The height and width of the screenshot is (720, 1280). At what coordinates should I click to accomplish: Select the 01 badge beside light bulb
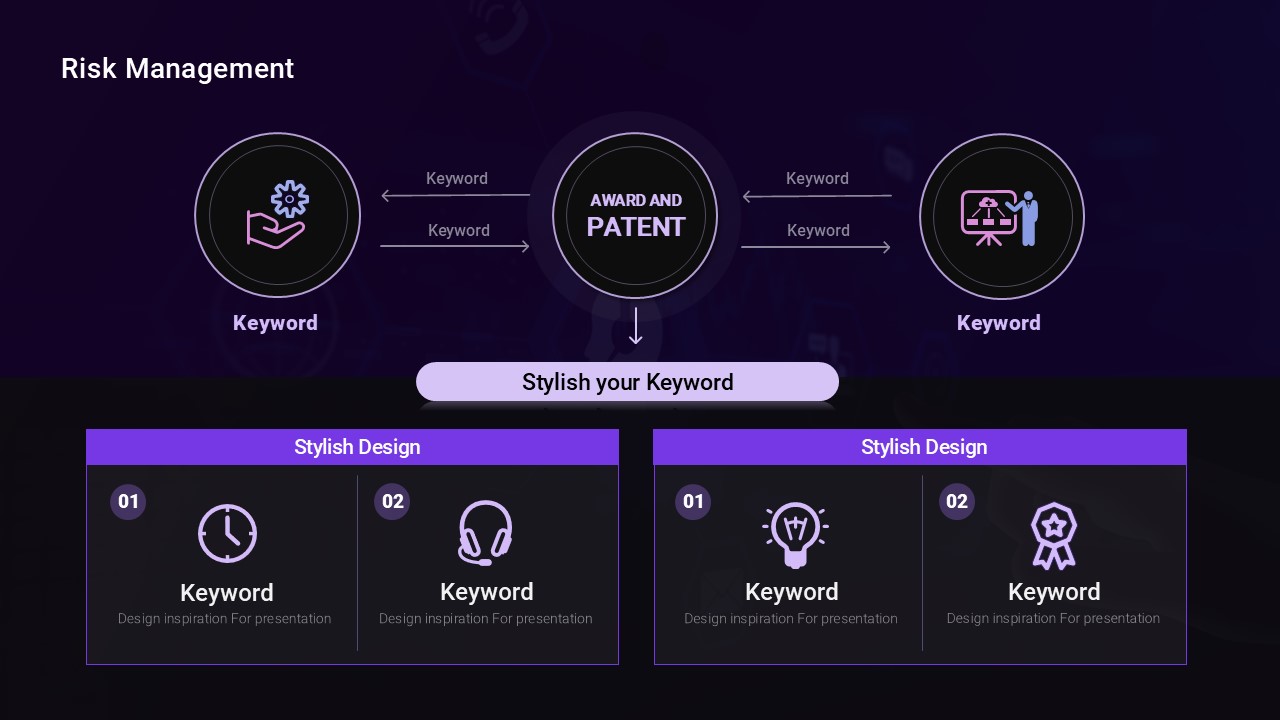tap(693, 501)
